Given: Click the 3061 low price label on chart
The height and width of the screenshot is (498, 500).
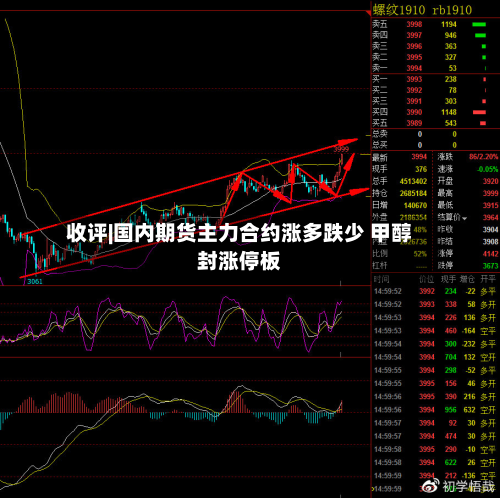Looking at the screenshot, I should 35,281.
